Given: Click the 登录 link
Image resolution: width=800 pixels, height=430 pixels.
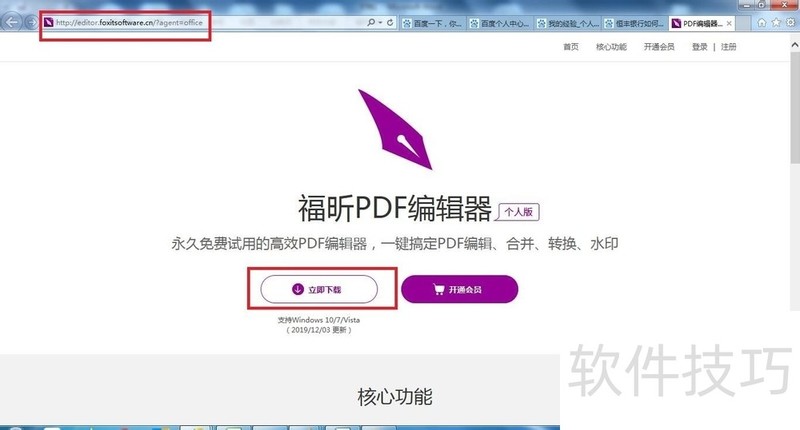Looking at the screenshot, I should pyautogui.click(x=699, y=47).
